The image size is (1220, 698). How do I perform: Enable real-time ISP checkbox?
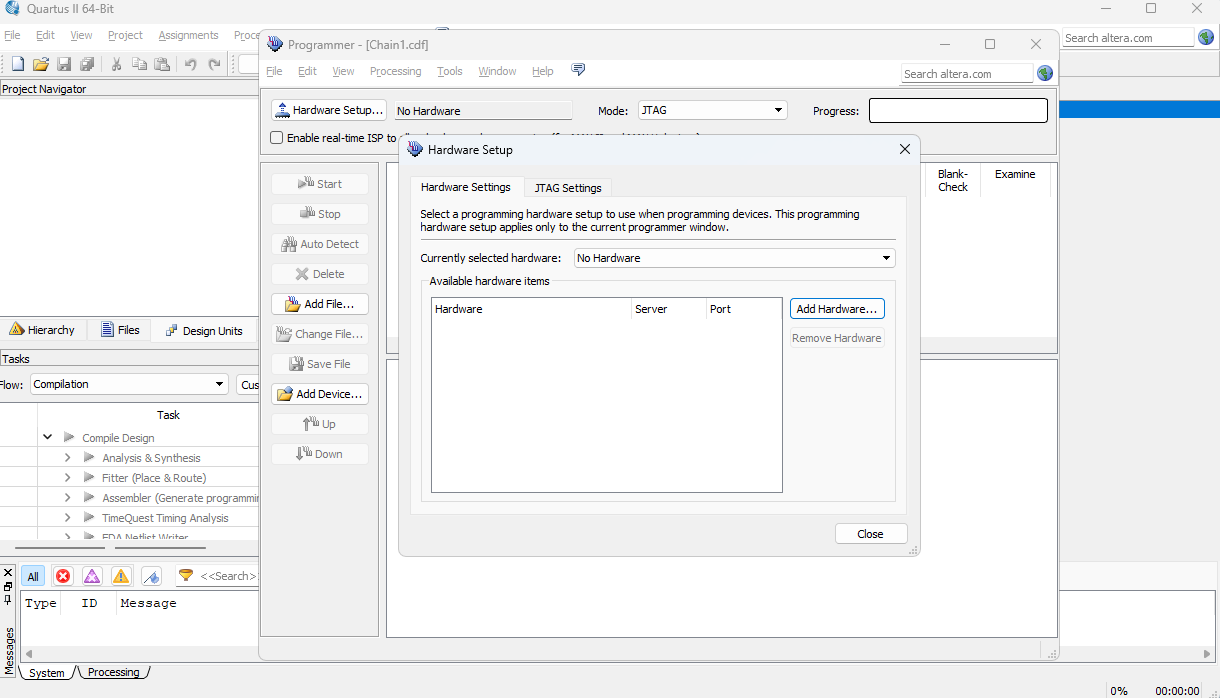277,138
